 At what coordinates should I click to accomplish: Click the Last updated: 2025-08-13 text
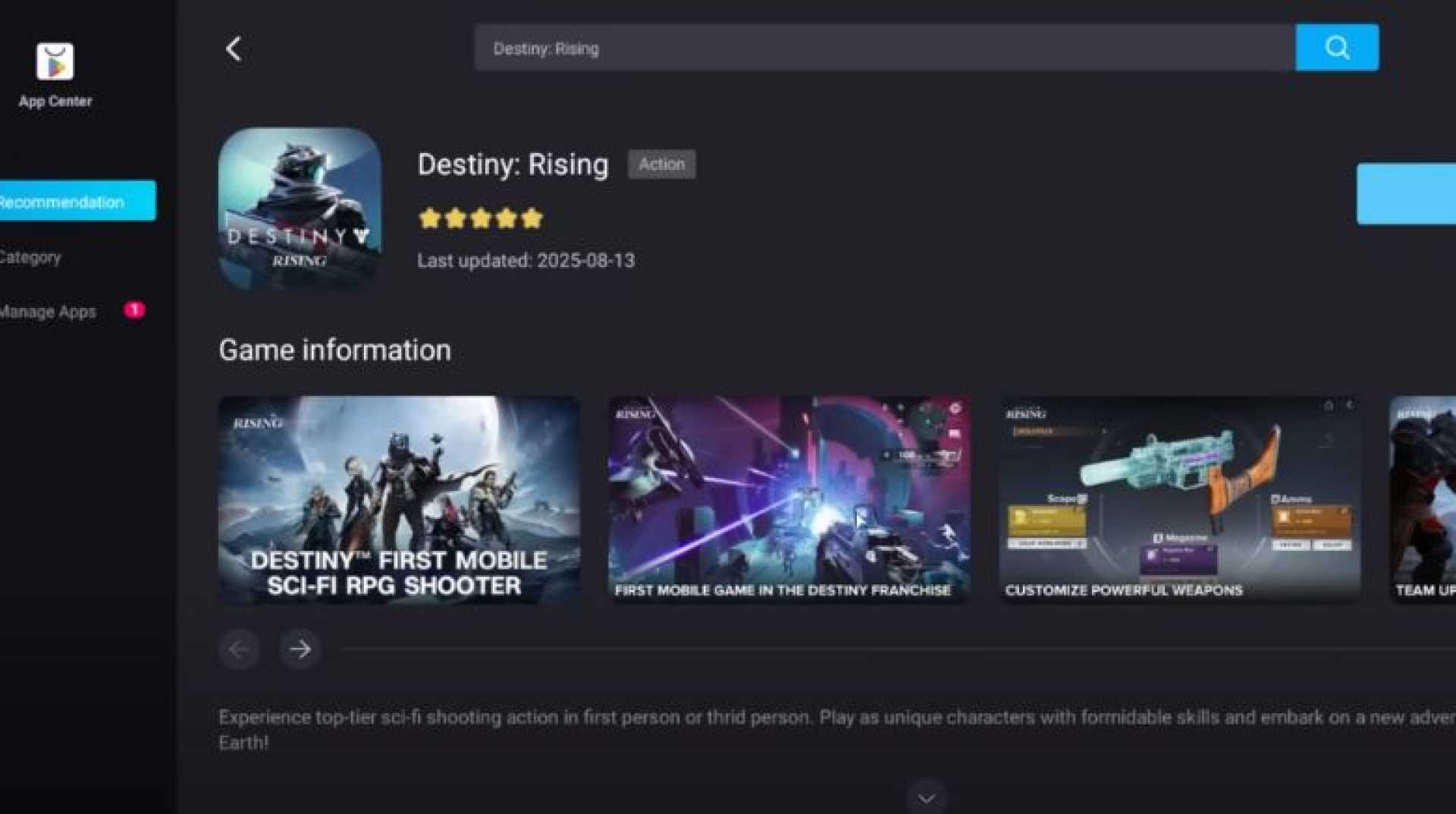(x=526, y=261)
